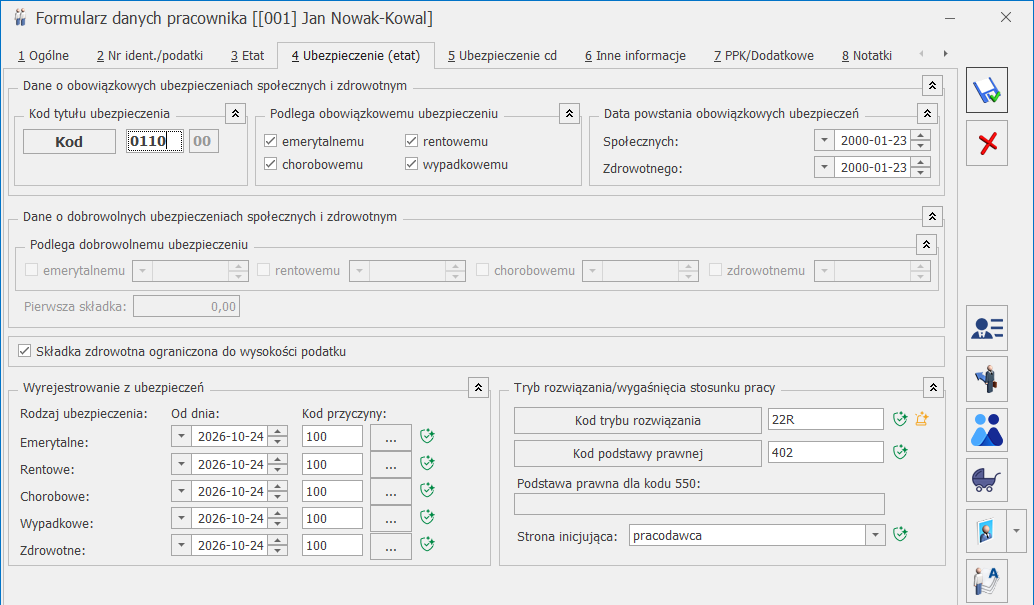The image size is (1034, 605).
Task: Click the baby stroller icon
Action: [x=987, y=480]
